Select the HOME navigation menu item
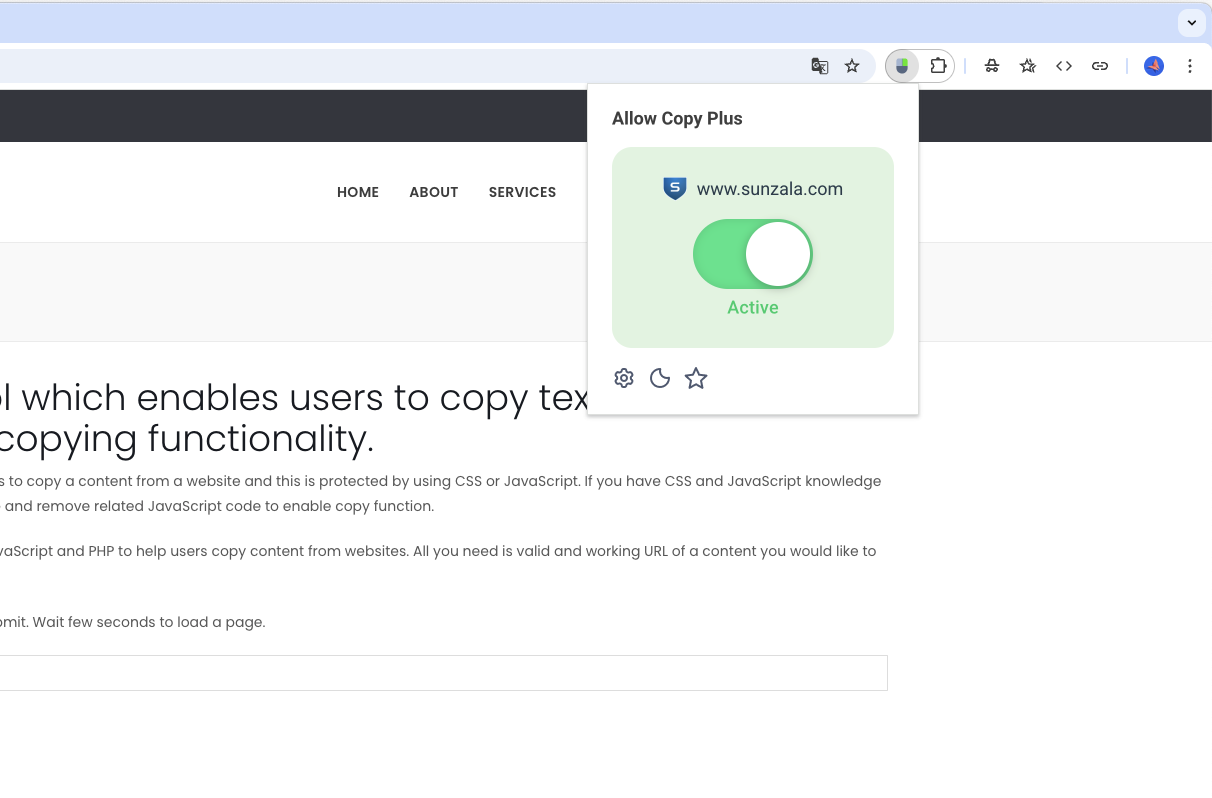The height and width of the screenshot is (798, 1212). [357, 192]
